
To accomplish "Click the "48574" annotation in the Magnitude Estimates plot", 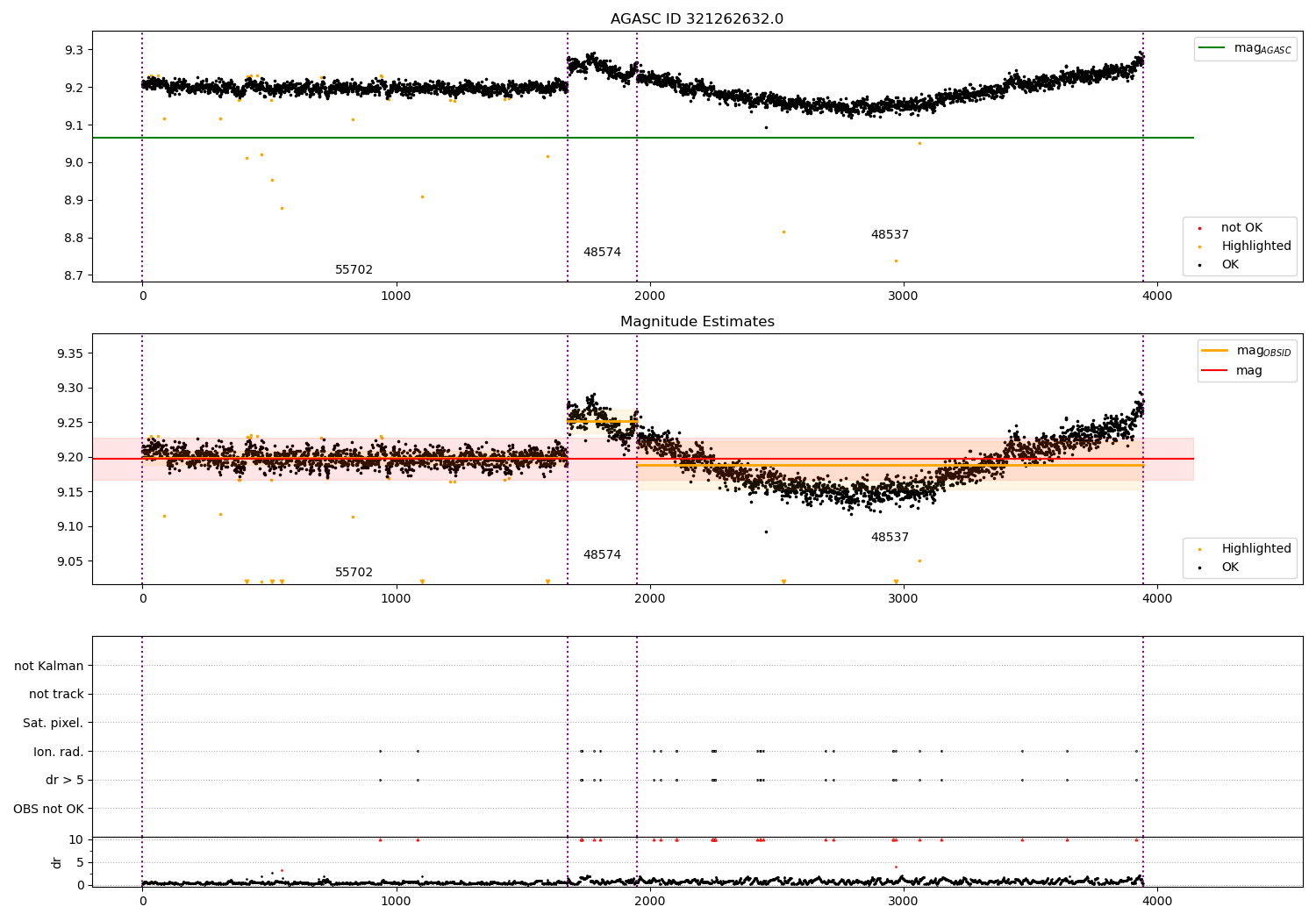I will click(x=602, y=555).
